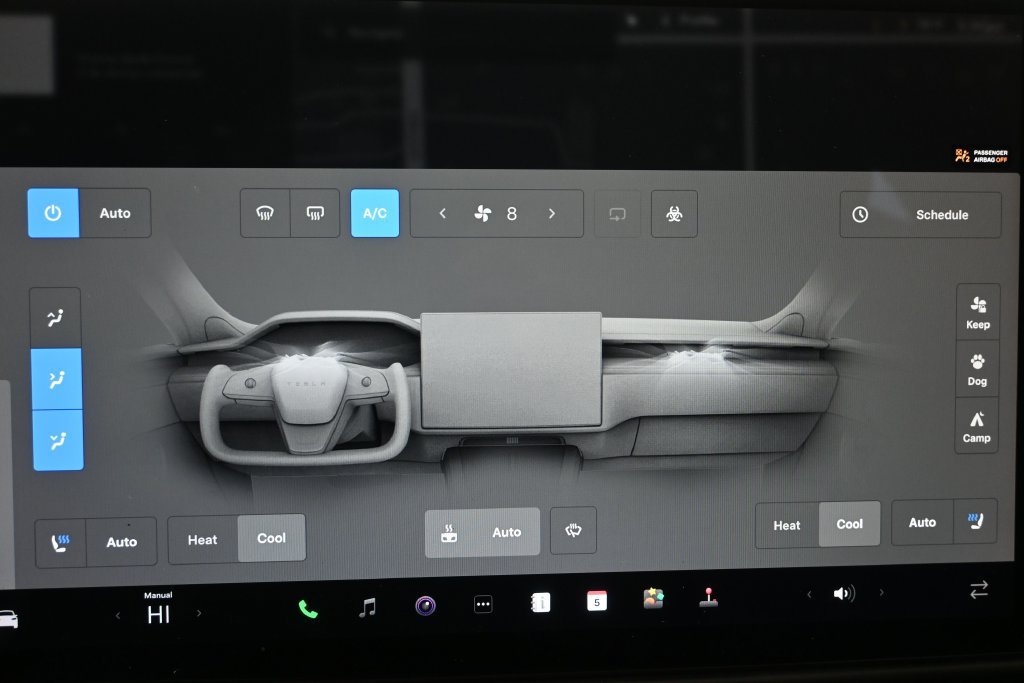Screen dimensions: 1024x683
Task: Toggle air recirculation mode
Action: (617, 214)
